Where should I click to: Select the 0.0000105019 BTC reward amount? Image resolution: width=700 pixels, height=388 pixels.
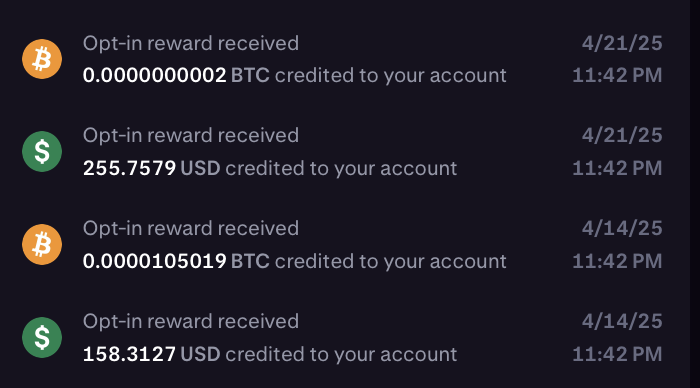coord(176,261)
